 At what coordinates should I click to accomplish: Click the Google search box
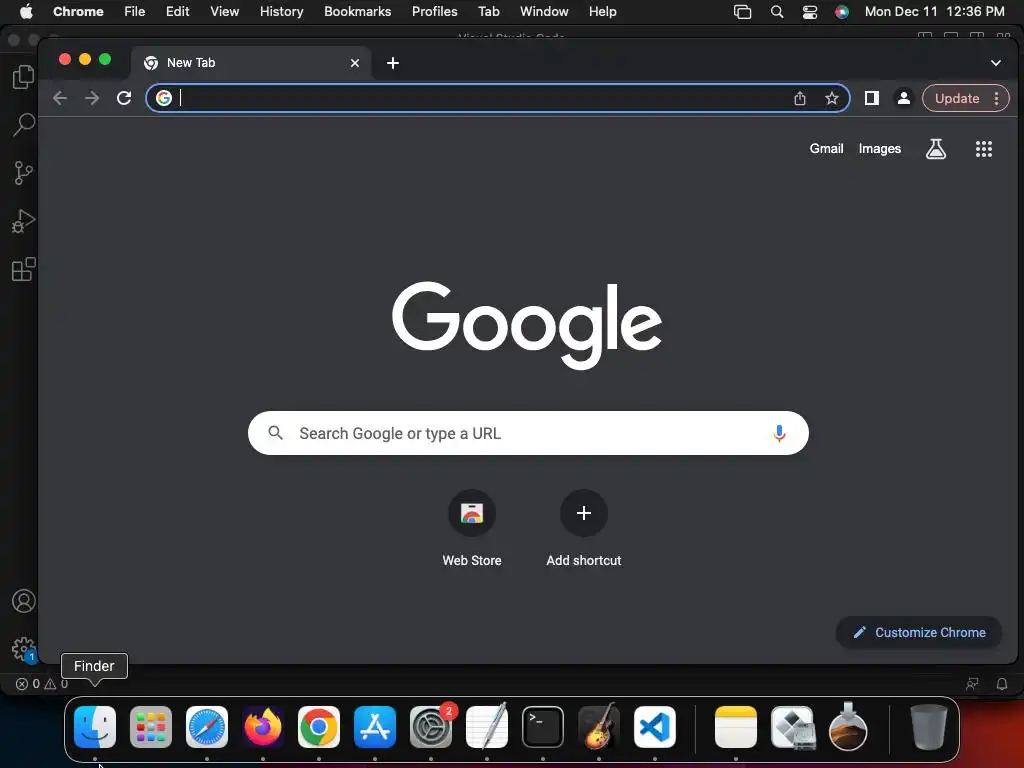pos(528,433)
